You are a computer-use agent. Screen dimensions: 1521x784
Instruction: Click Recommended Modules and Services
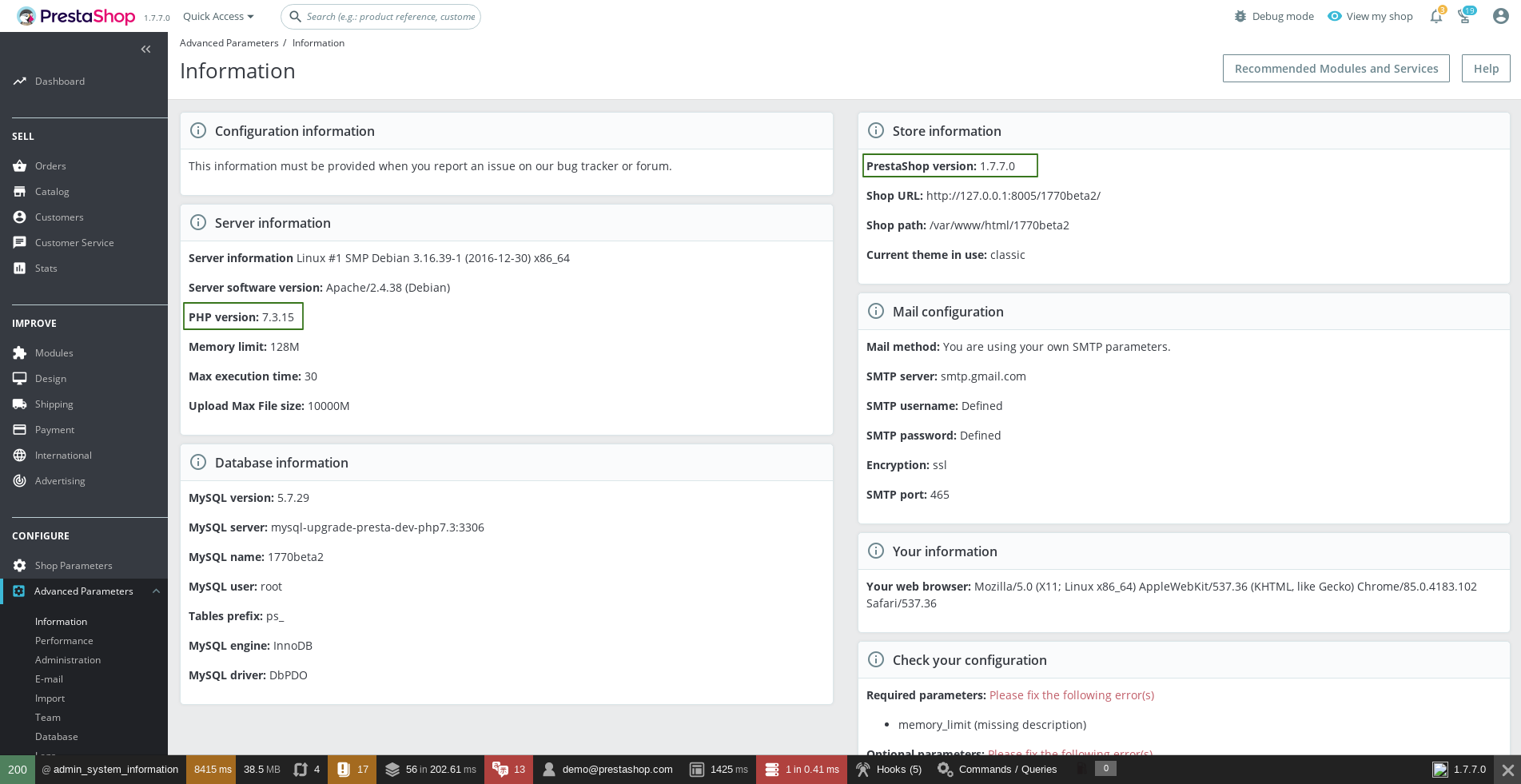coord(1336,68)
